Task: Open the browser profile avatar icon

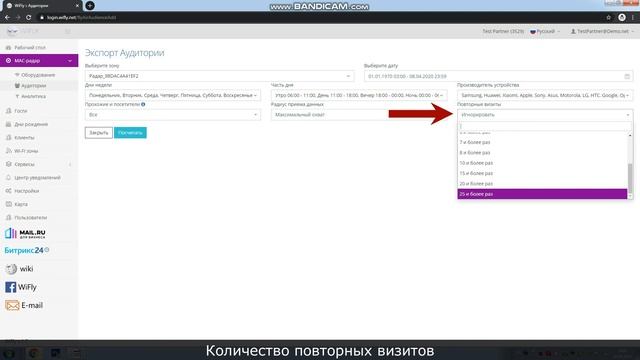Action: click(x=622, y=18)
